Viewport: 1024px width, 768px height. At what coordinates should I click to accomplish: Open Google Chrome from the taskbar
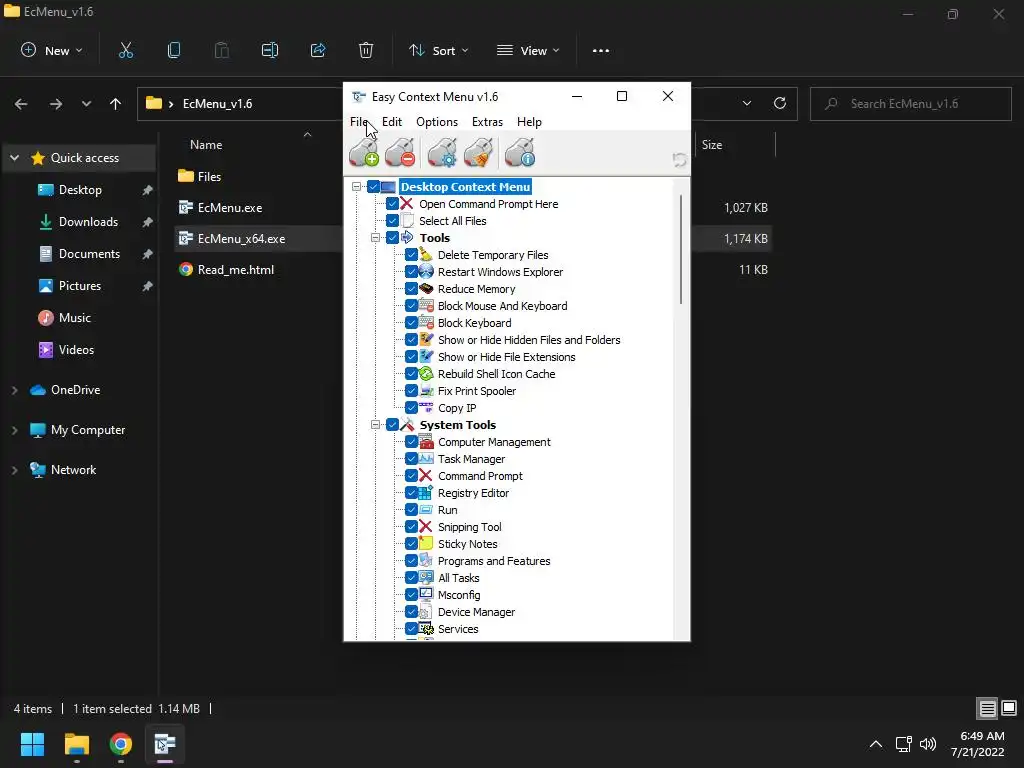tap(121, 744)
